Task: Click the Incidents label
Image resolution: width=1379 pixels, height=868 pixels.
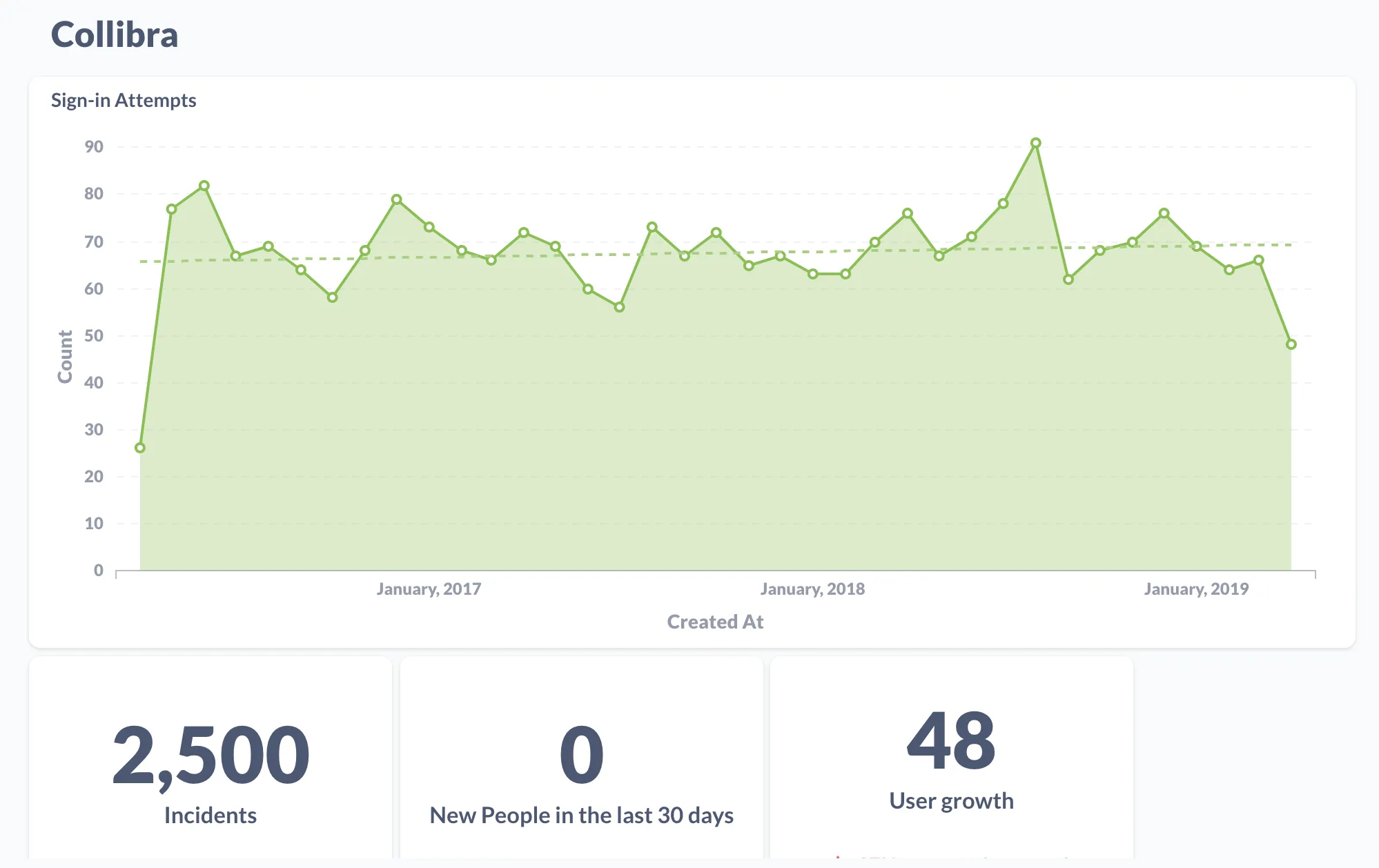Action: [211, 816]
